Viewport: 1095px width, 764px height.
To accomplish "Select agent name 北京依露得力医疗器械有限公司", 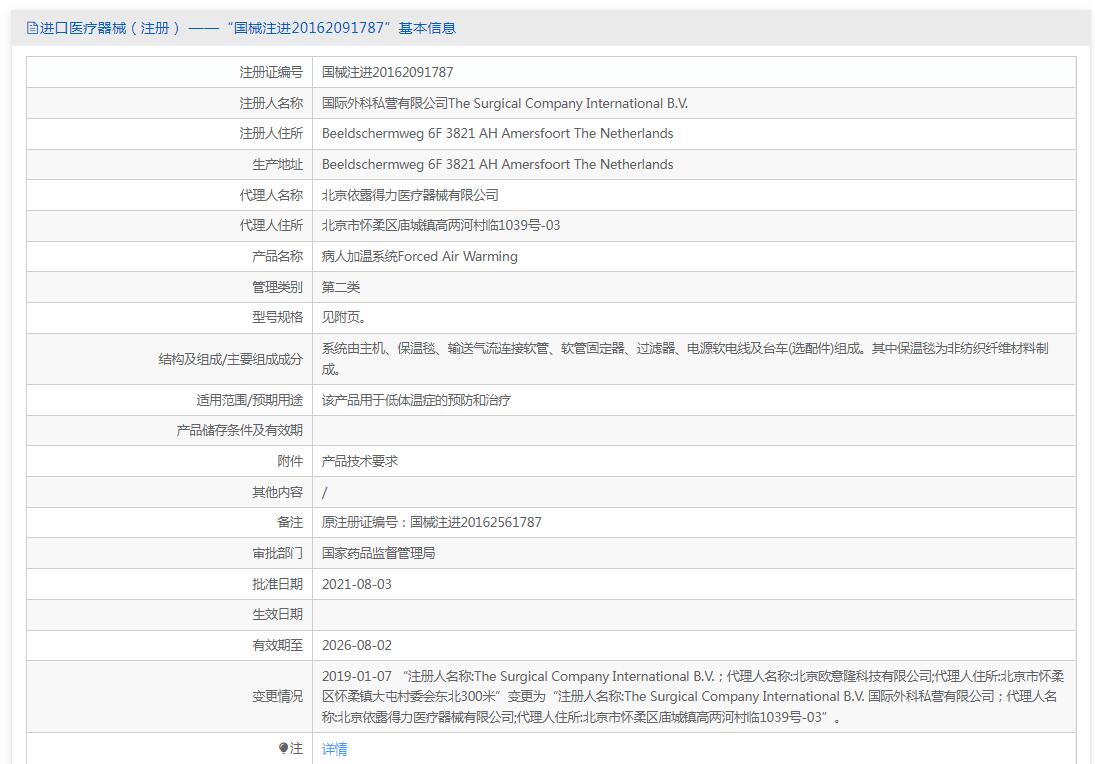I will [410, 195].
